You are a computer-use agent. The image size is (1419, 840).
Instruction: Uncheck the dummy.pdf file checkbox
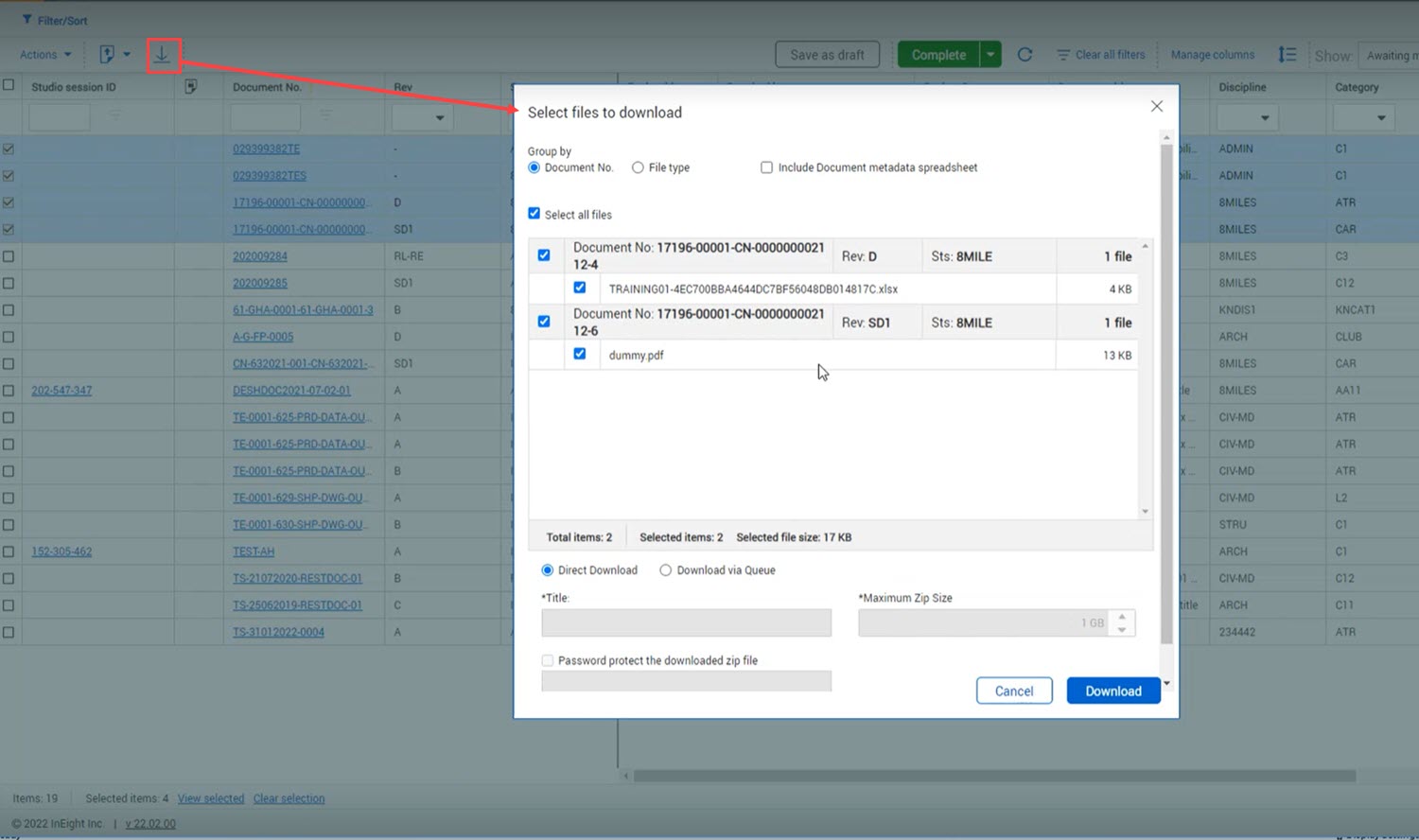[580, 354]
